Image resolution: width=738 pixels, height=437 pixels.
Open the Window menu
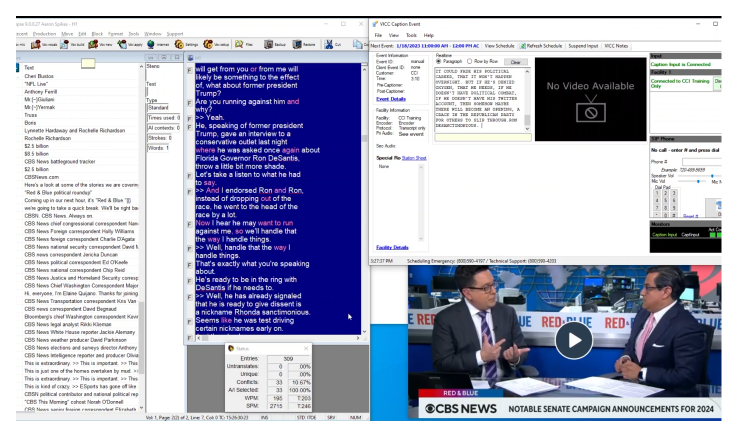pyautogui.click(x=152, y=34)
